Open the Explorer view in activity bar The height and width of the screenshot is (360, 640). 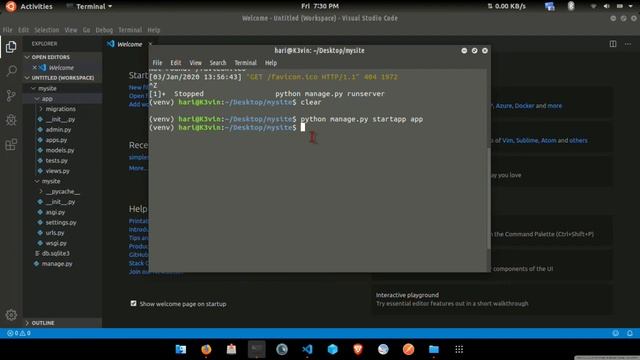(x=11, y=47)
